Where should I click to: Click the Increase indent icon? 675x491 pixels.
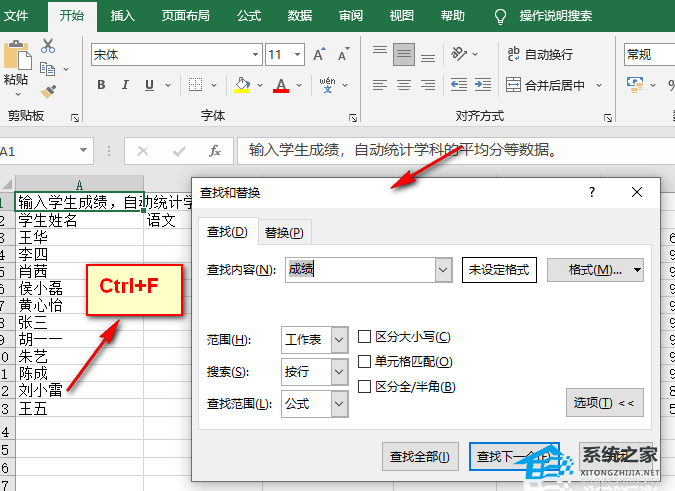point(483,84)
